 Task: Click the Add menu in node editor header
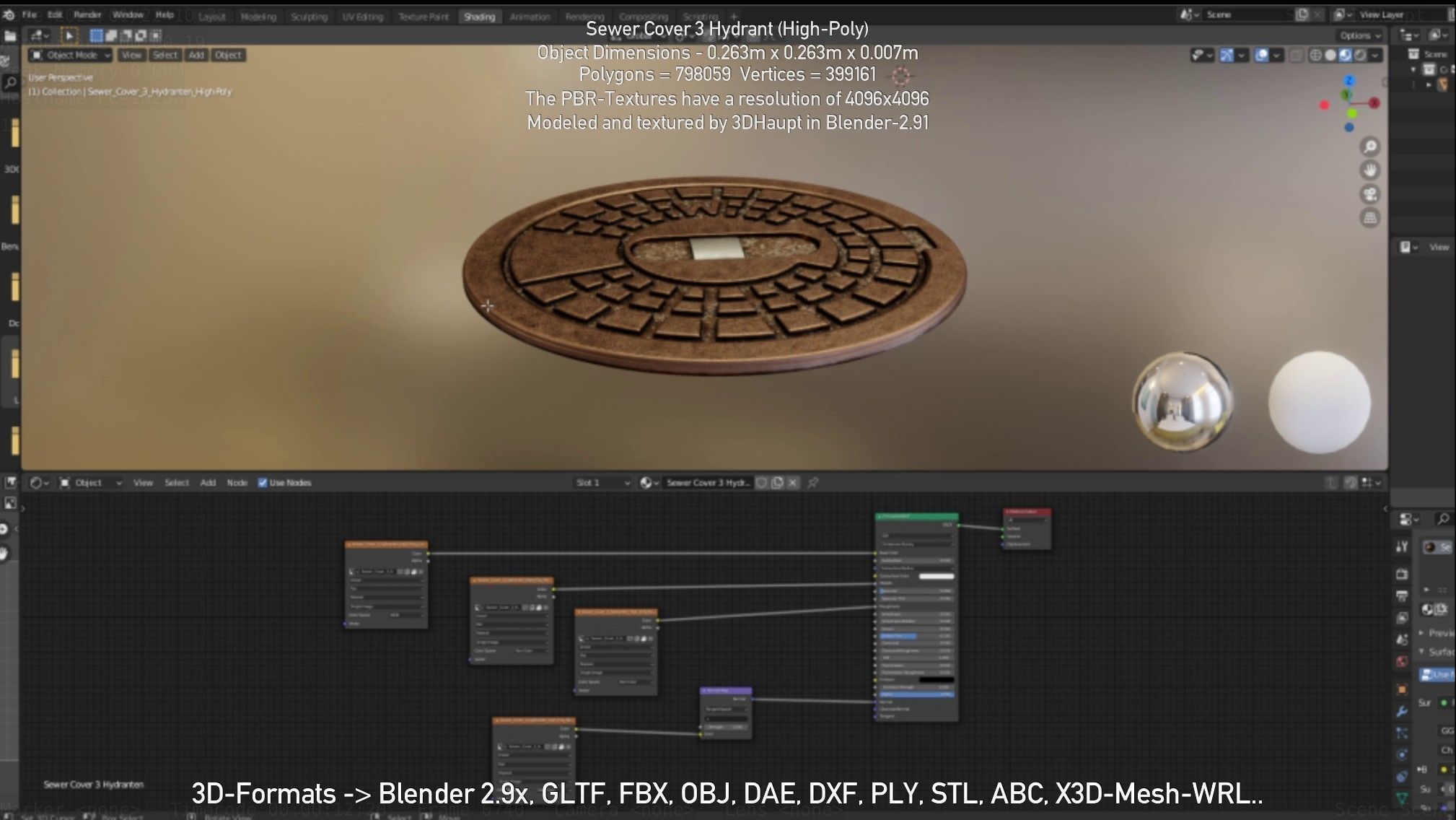click(x=208, y=482)
